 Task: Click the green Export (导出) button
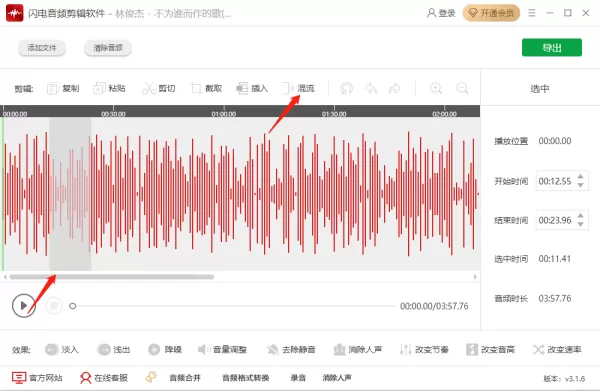pos(552,47)
